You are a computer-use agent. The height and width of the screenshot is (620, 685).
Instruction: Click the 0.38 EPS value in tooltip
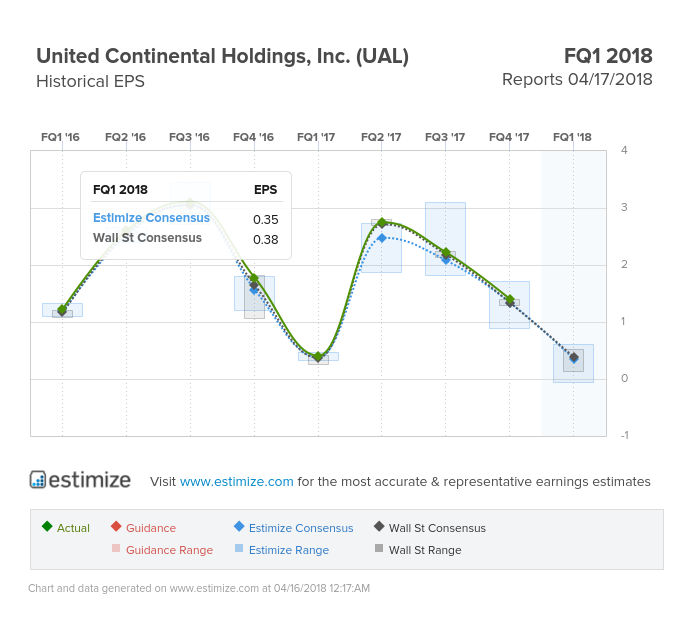coord(266,239)
